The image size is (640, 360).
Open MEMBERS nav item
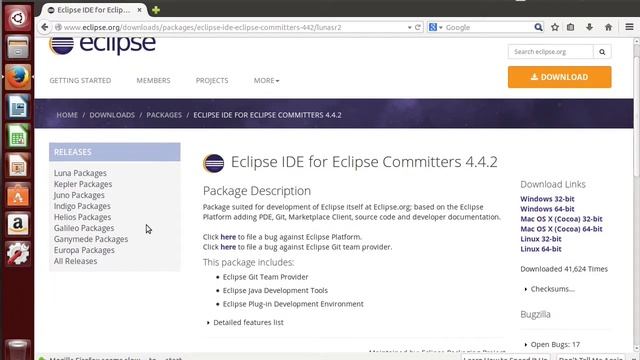point(153,80)
